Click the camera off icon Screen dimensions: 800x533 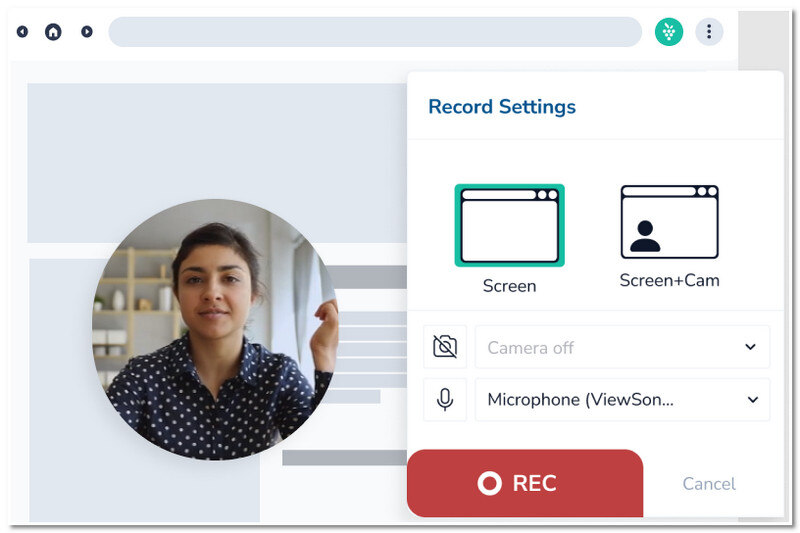445,347
